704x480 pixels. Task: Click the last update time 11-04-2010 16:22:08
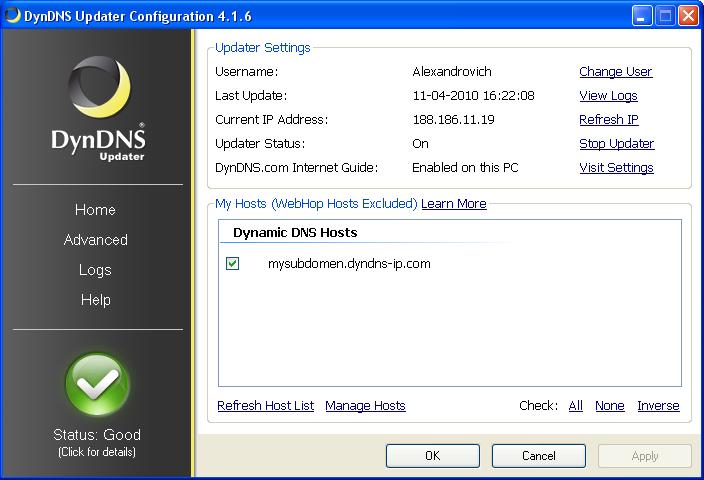click(473, 96)
